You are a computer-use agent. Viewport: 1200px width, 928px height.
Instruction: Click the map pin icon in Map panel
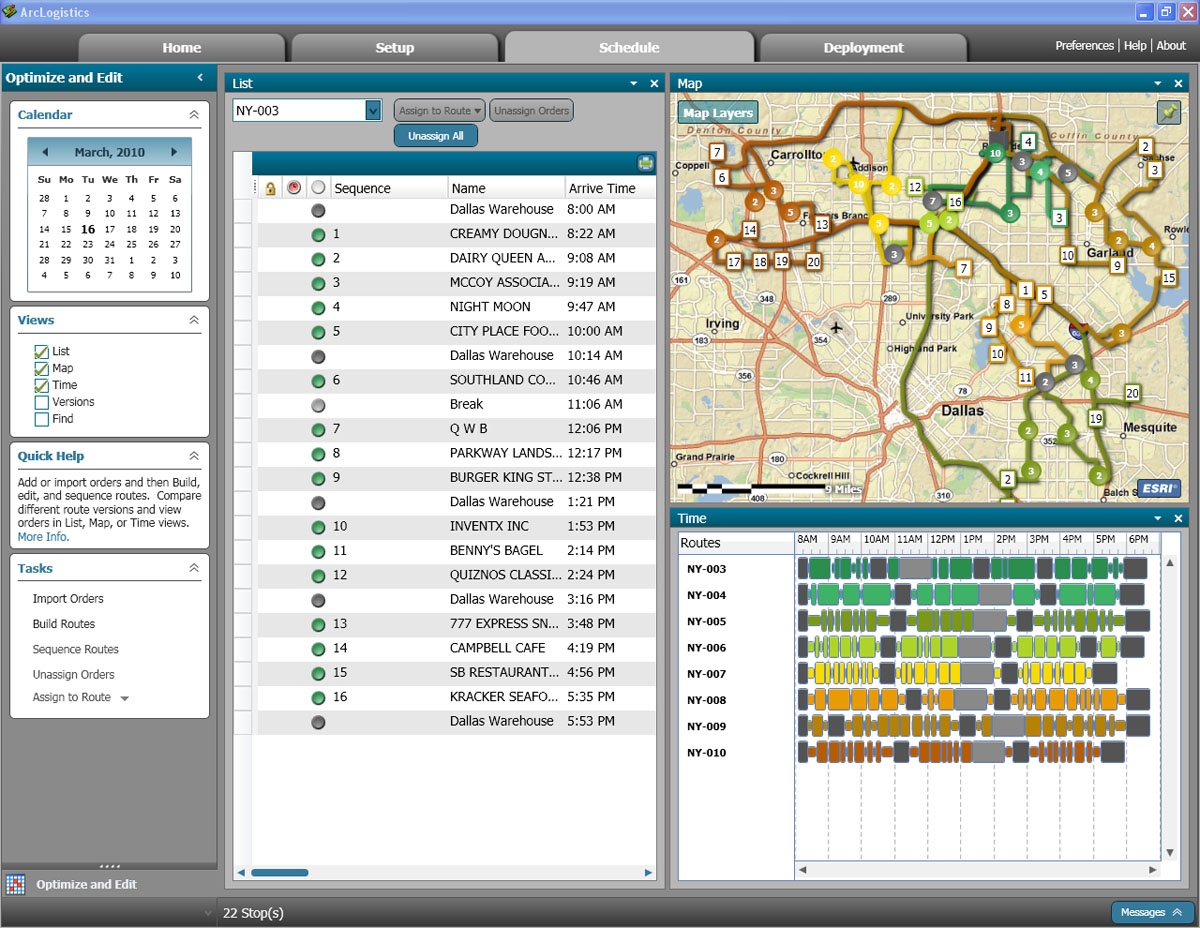pos(1167,113)
